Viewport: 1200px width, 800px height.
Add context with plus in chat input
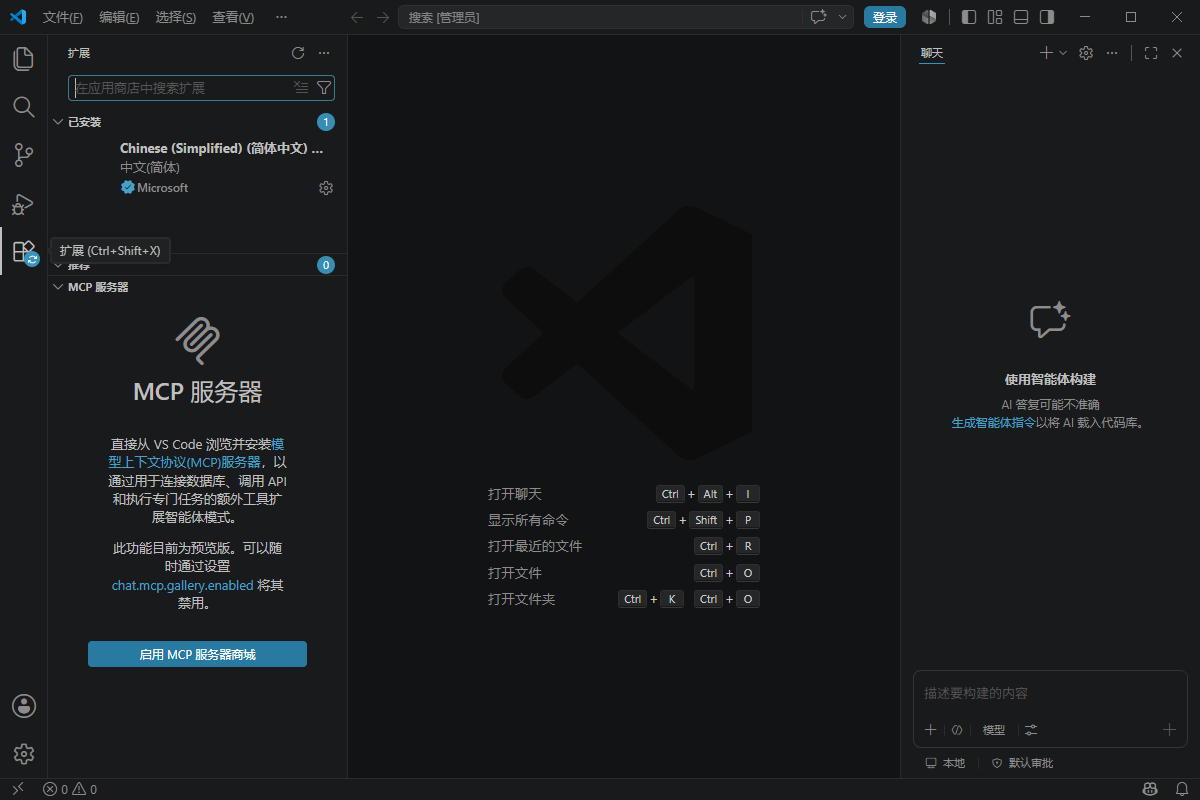[930, 730]
